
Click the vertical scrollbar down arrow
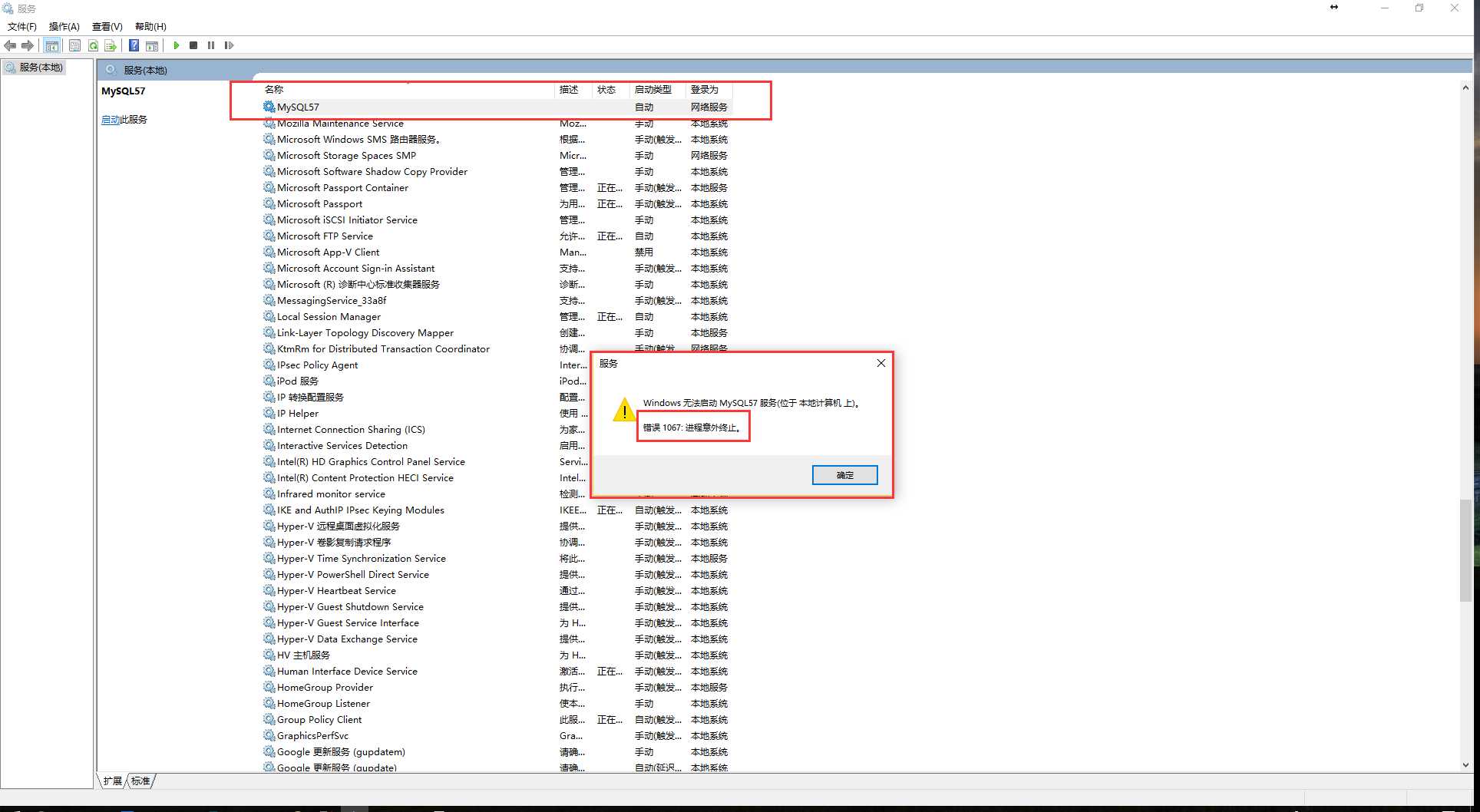click(x=1465, y=764)
